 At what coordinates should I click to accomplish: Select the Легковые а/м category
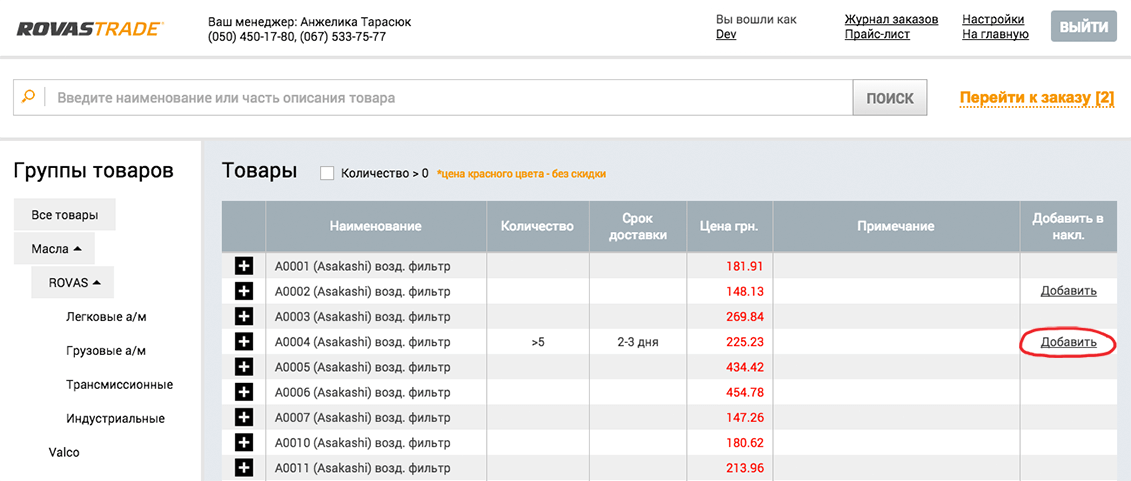[x=111, y=317]
